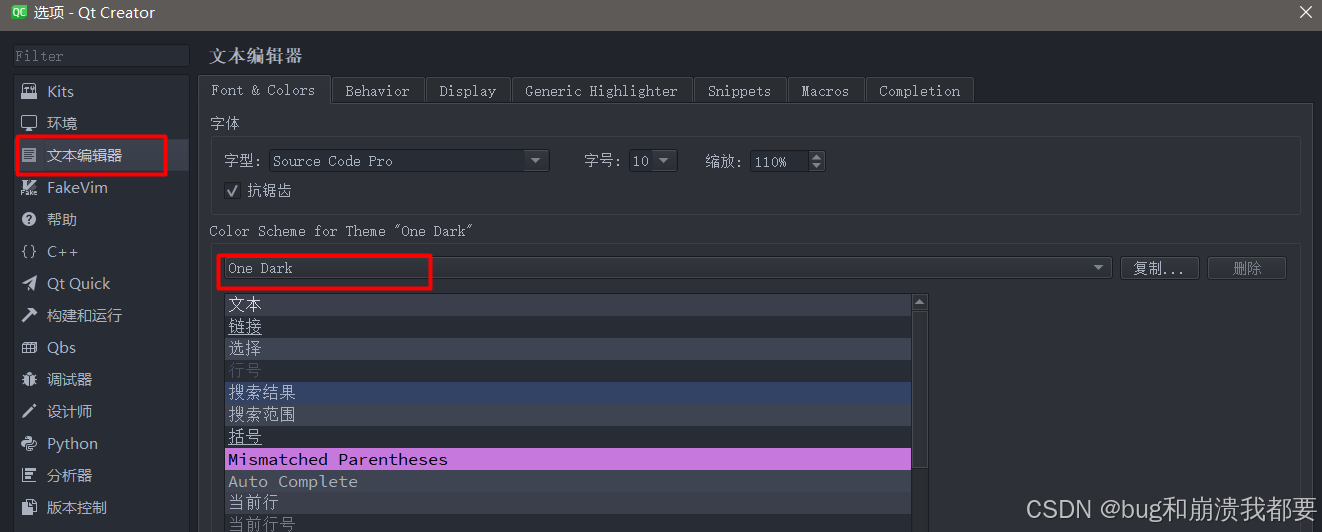Select the 括号 color item
This screenshot has width=1322, height=532.
568,437
